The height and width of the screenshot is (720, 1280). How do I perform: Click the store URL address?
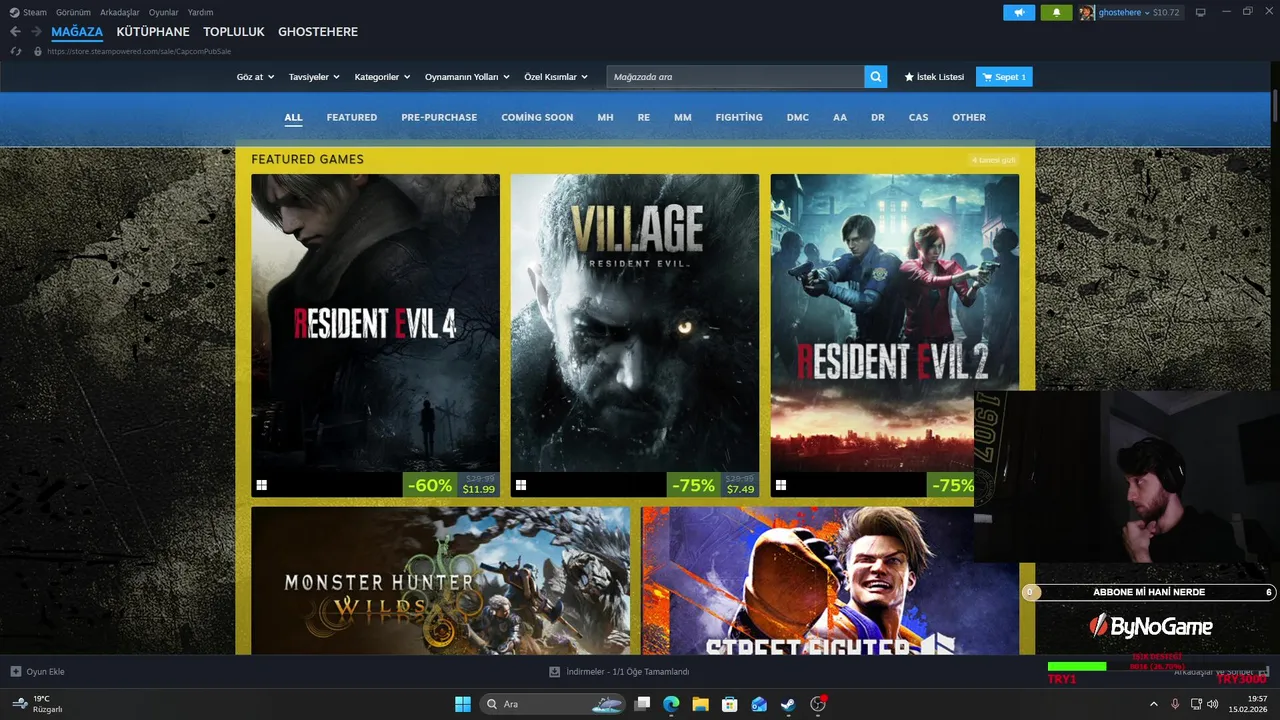point(139,51)
